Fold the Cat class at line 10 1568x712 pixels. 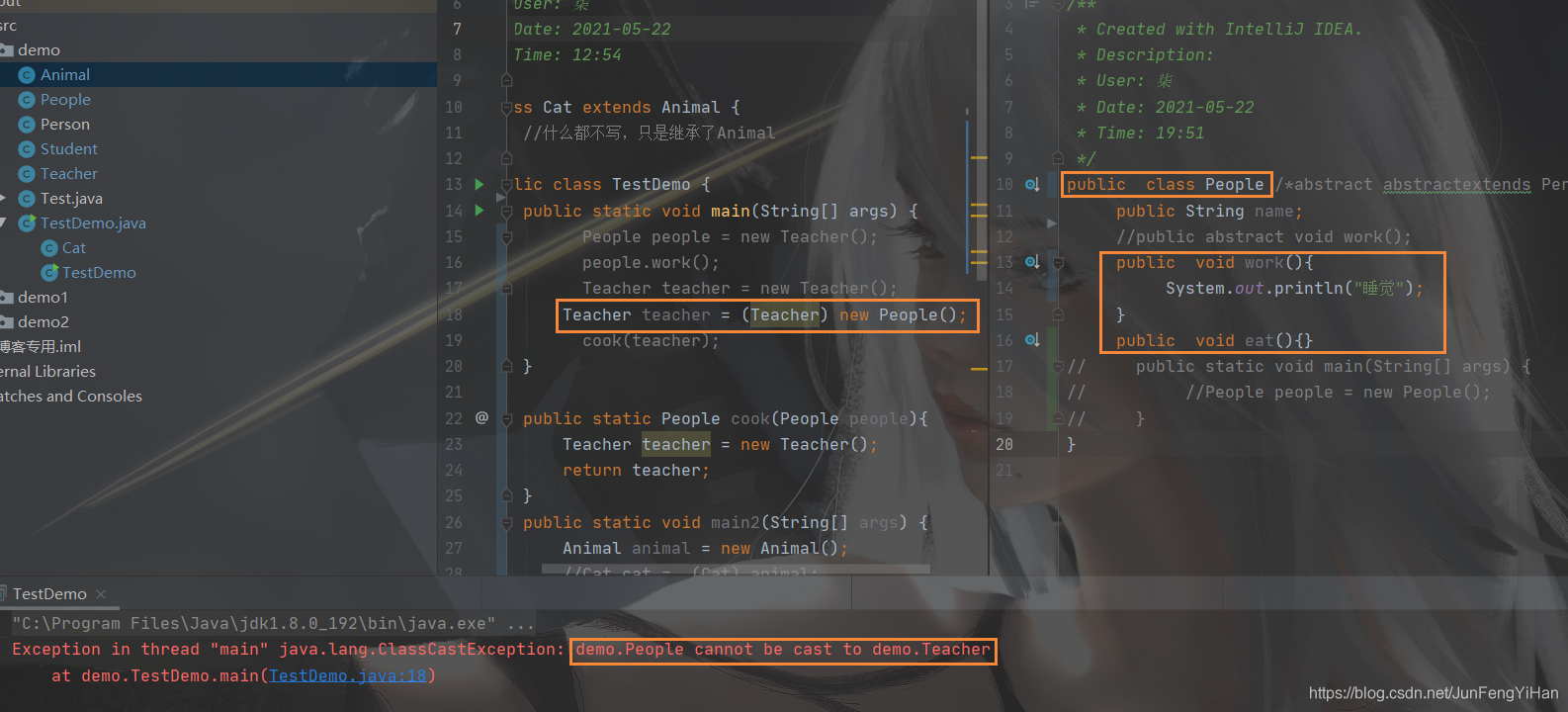click(506, 107)
